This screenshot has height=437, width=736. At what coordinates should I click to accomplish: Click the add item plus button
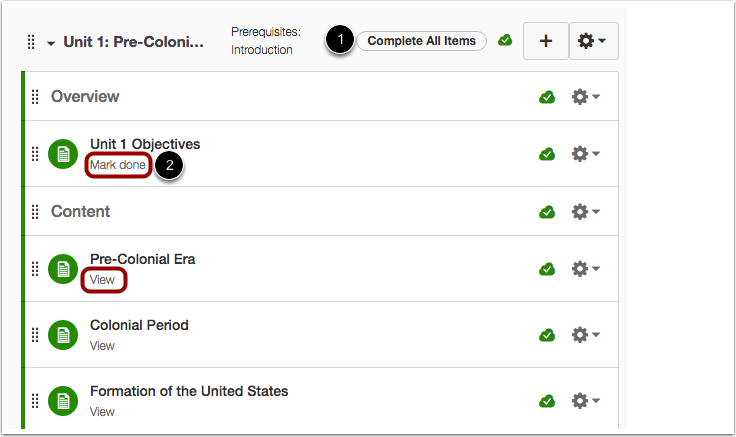tap(546, 41)
